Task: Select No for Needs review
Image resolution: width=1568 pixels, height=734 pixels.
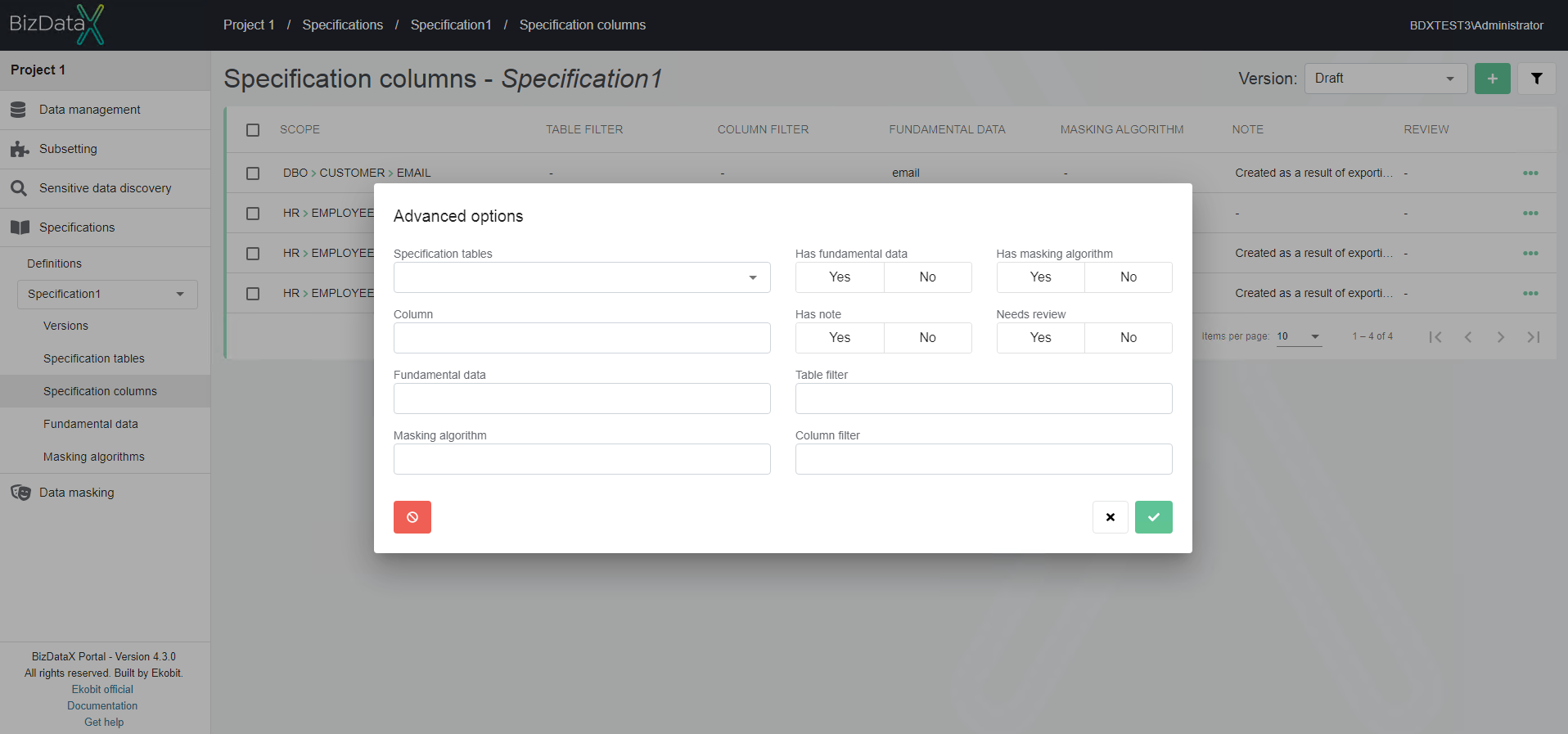Action: (x=1129, y=338)
